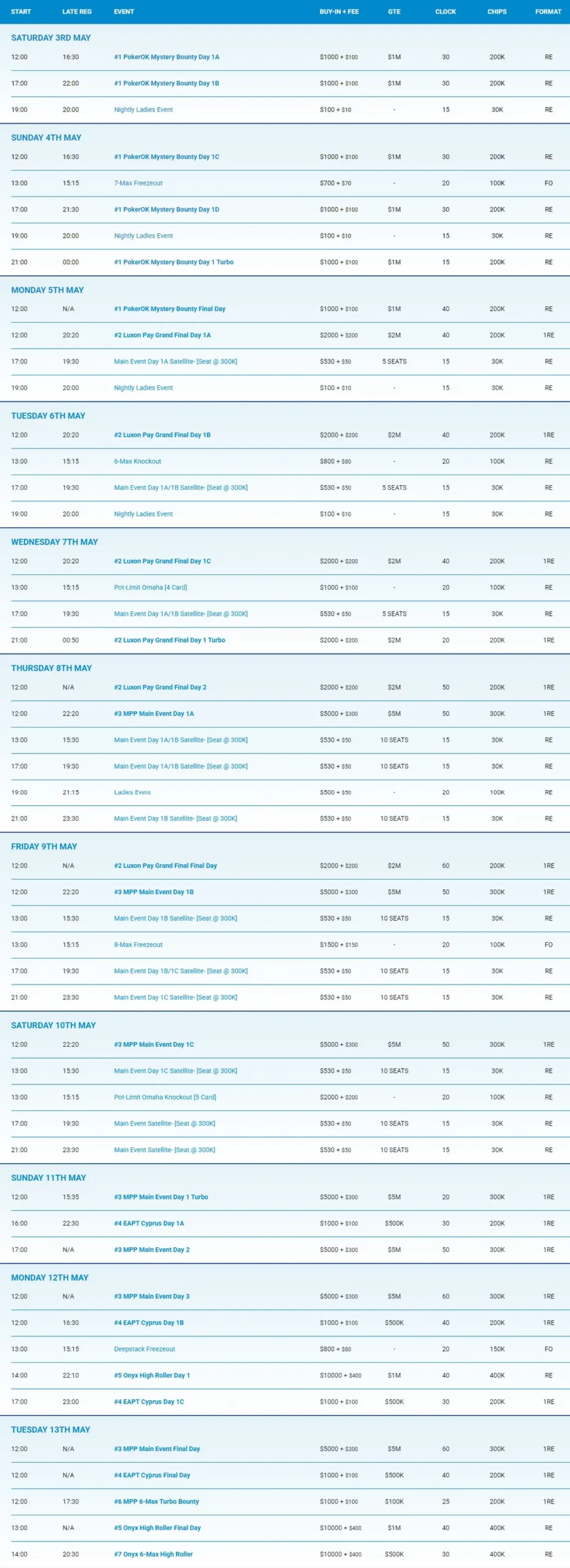570x1568 pixels.
Task: Select the Sunday 4th May heading
Action: pos(46,138)
